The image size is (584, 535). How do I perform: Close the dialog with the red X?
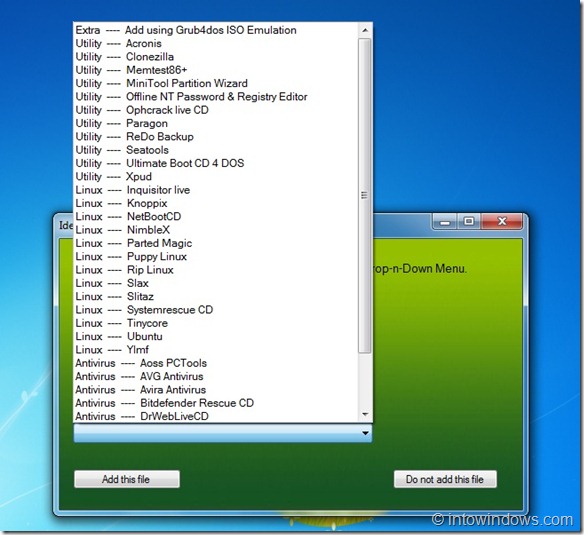(502, 222)
